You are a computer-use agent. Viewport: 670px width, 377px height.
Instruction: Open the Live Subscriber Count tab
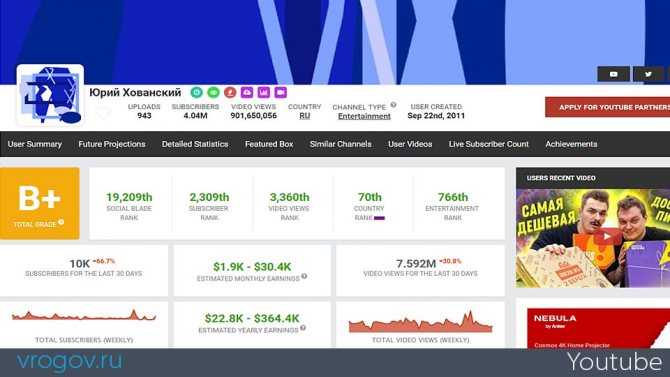coord(488,144)
